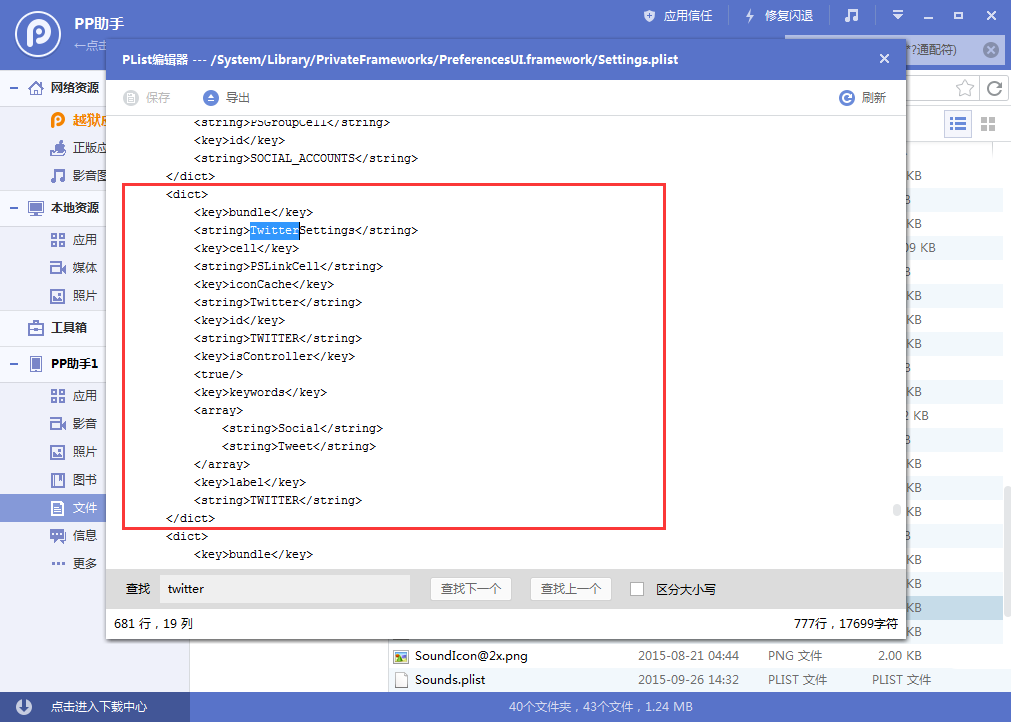The width and height of the screenshot is (1011, 722).
Task: Click the SOCIAL_ACCOUNTS string line
Action: click(x=306, y=158)
